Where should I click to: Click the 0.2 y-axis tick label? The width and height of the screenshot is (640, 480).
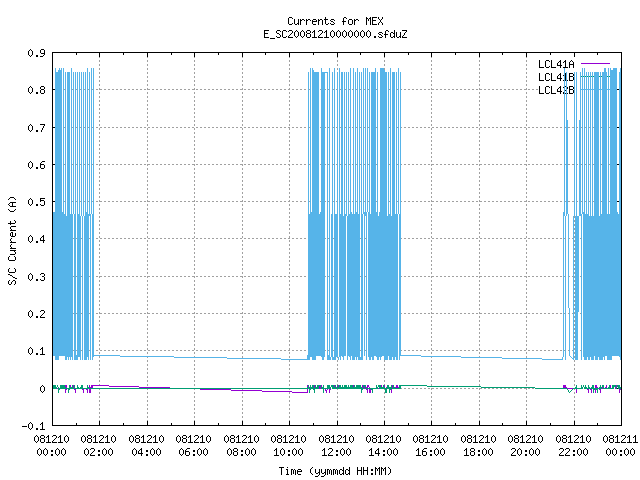click(36, 314)
